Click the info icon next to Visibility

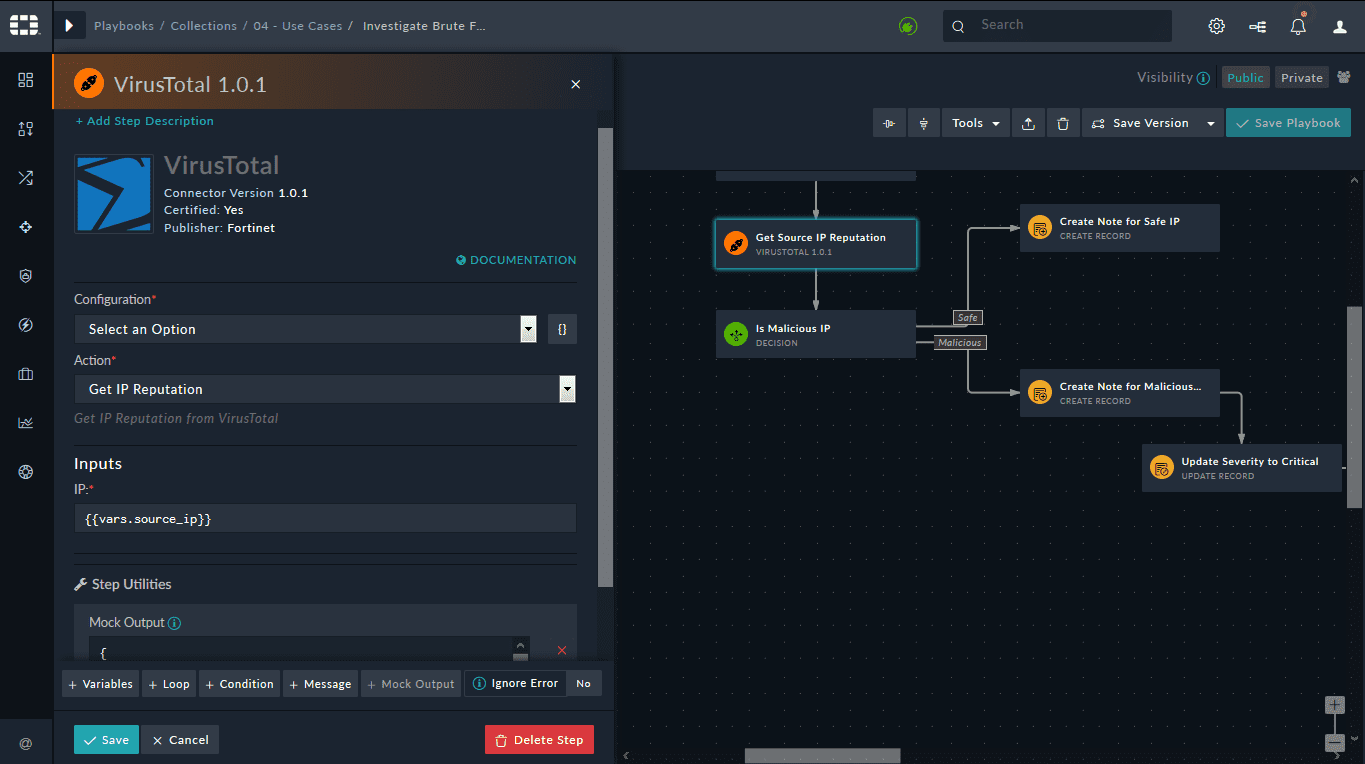click(x=1203, y=78)
